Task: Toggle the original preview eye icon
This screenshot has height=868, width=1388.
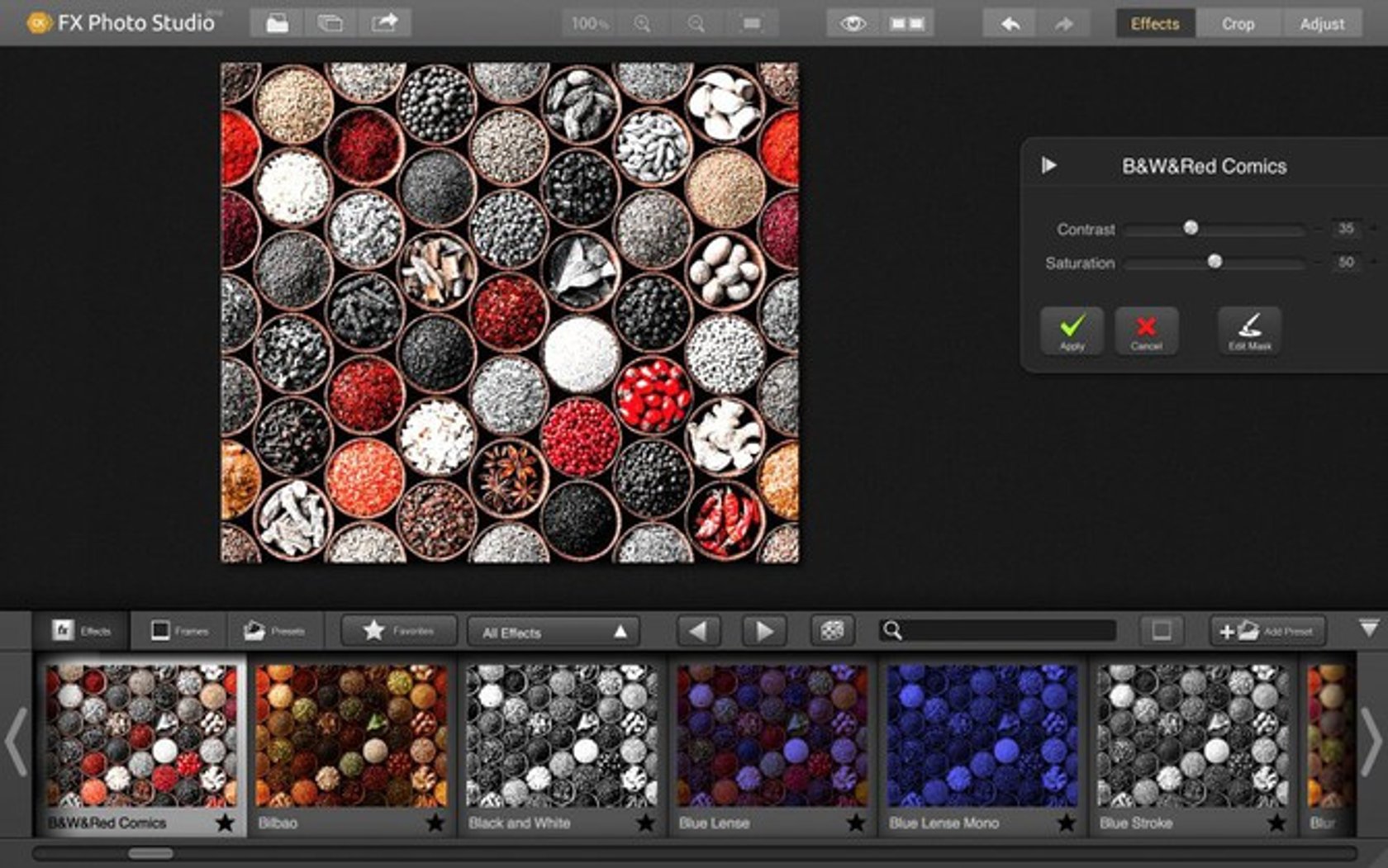Action: (853, 24)
